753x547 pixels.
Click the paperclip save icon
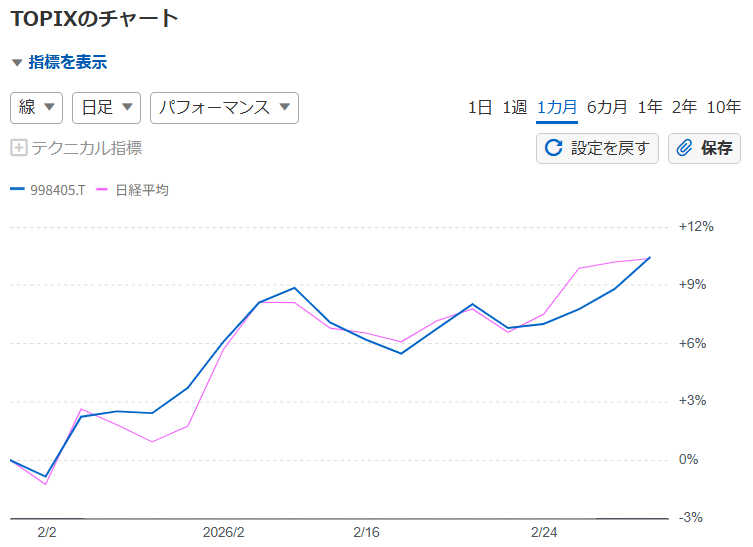685,149
